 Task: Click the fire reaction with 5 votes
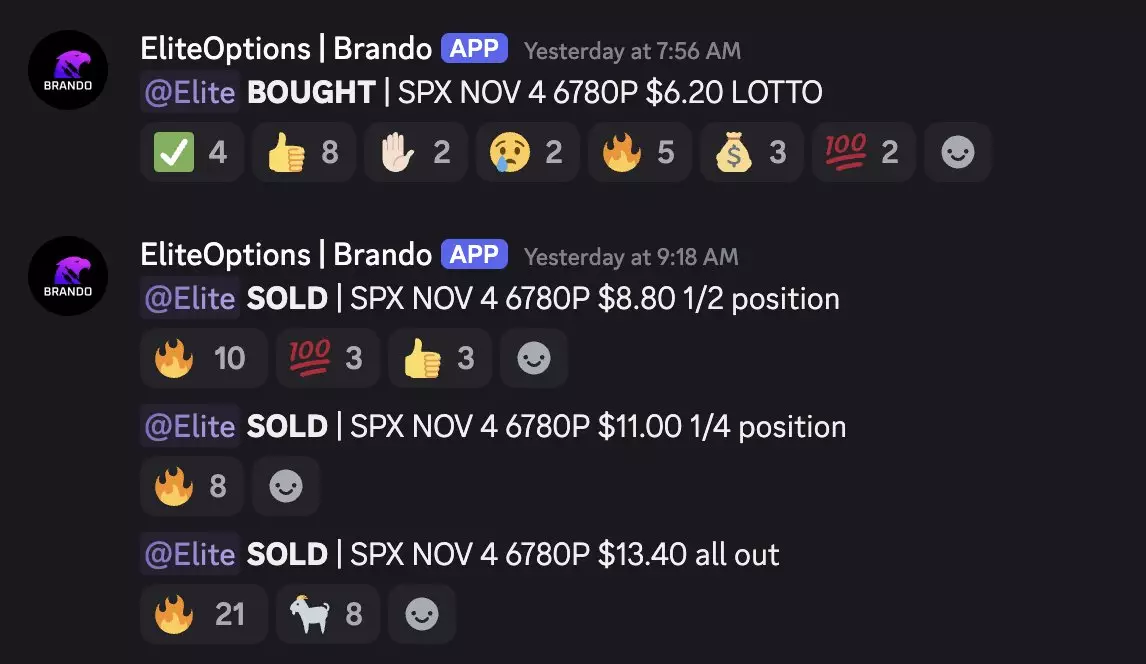(x=639, y=152)
